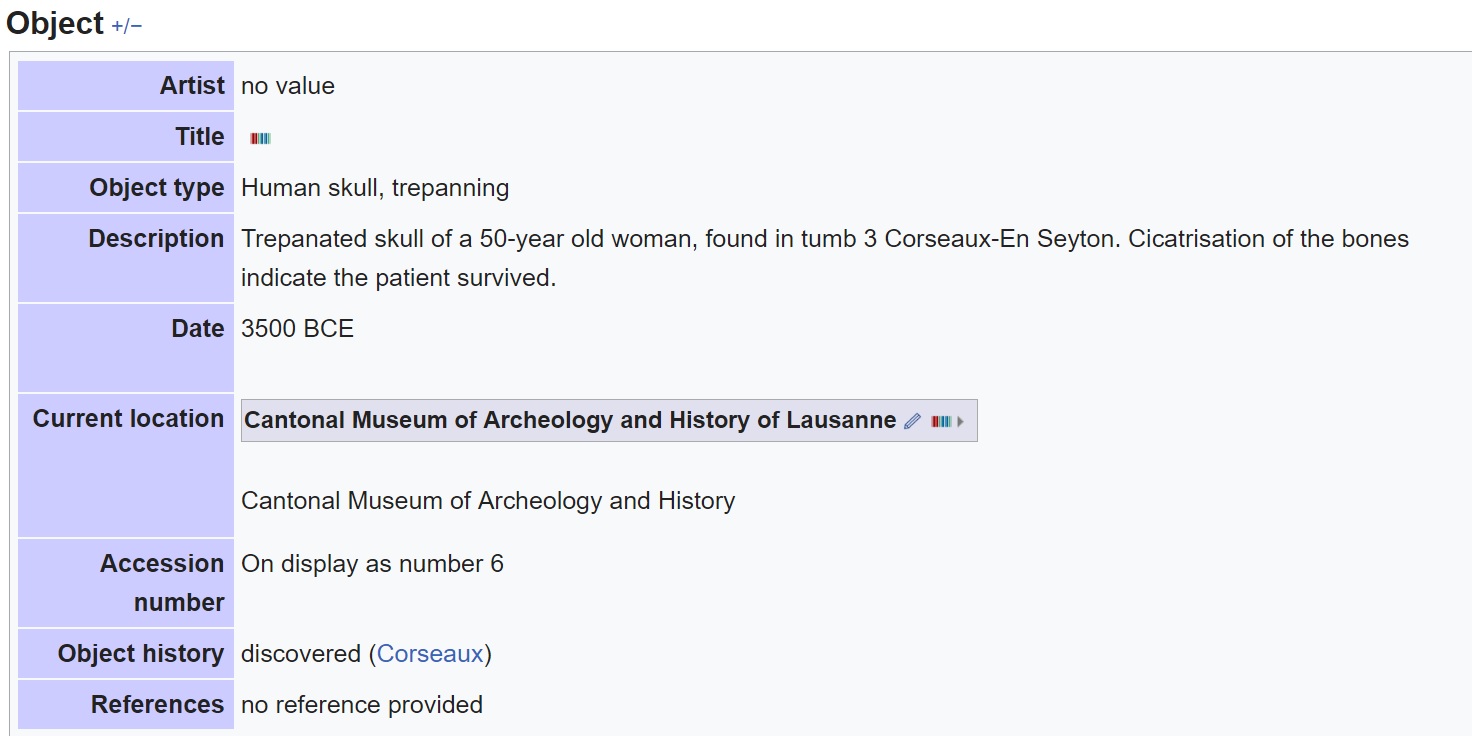Click the Current location row label

(x=128, y=419)
